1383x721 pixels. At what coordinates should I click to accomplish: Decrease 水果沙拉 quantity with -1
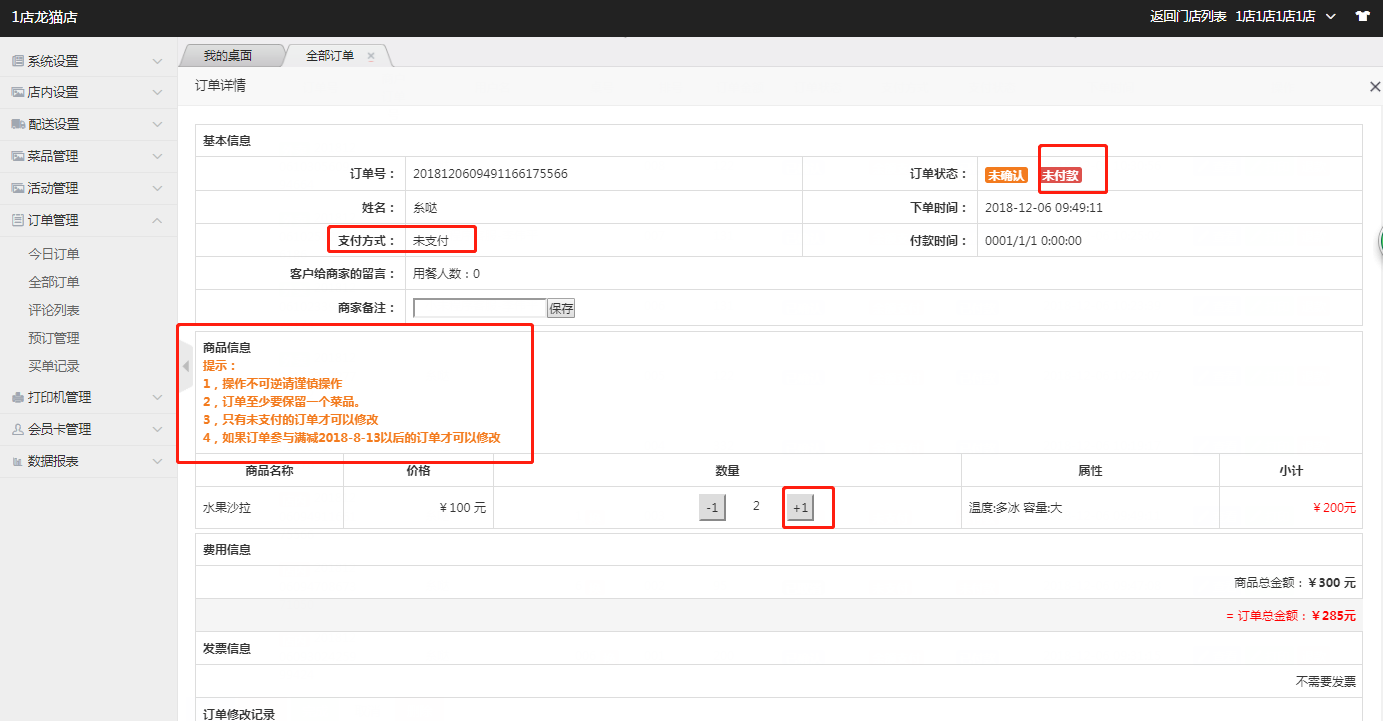[x=712, y=508]
